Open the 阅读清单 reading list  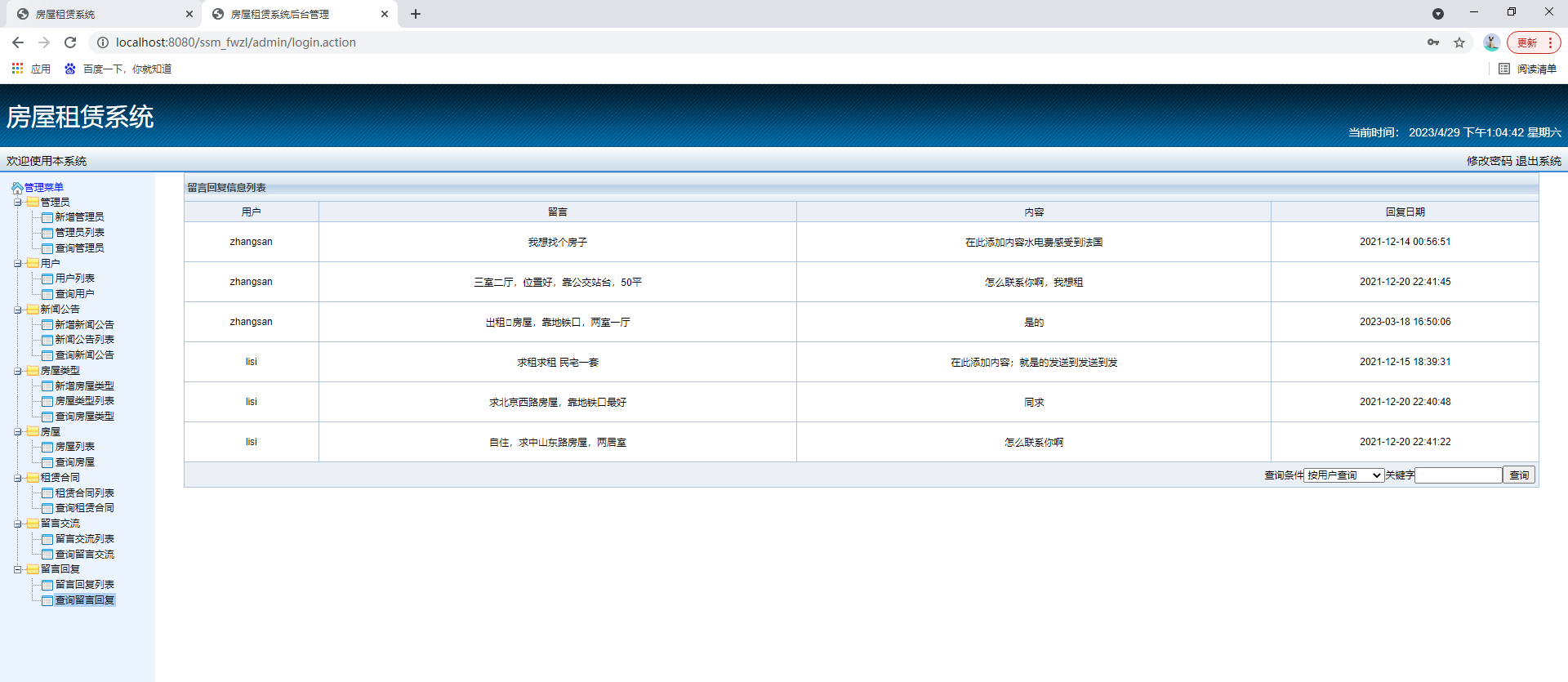click(x=1528, y=69)
